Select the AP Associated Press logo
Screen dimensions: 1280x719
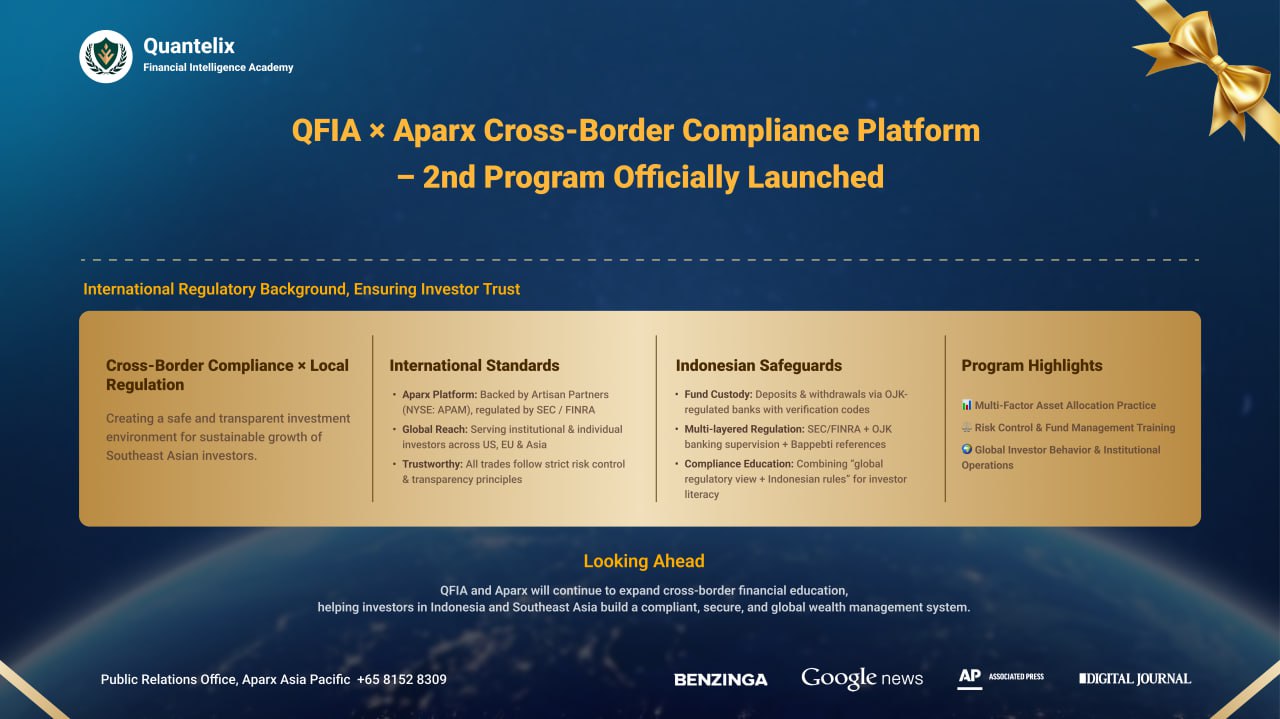pos(1000,678)
